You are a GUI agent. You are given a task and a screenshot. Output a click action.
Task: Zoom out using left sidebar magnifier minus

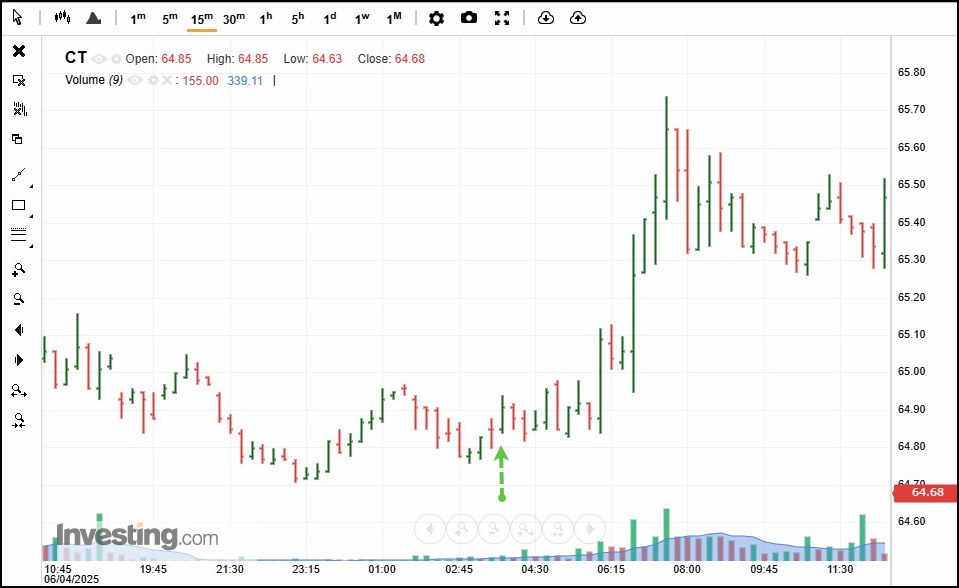click(x=18, y=299)
